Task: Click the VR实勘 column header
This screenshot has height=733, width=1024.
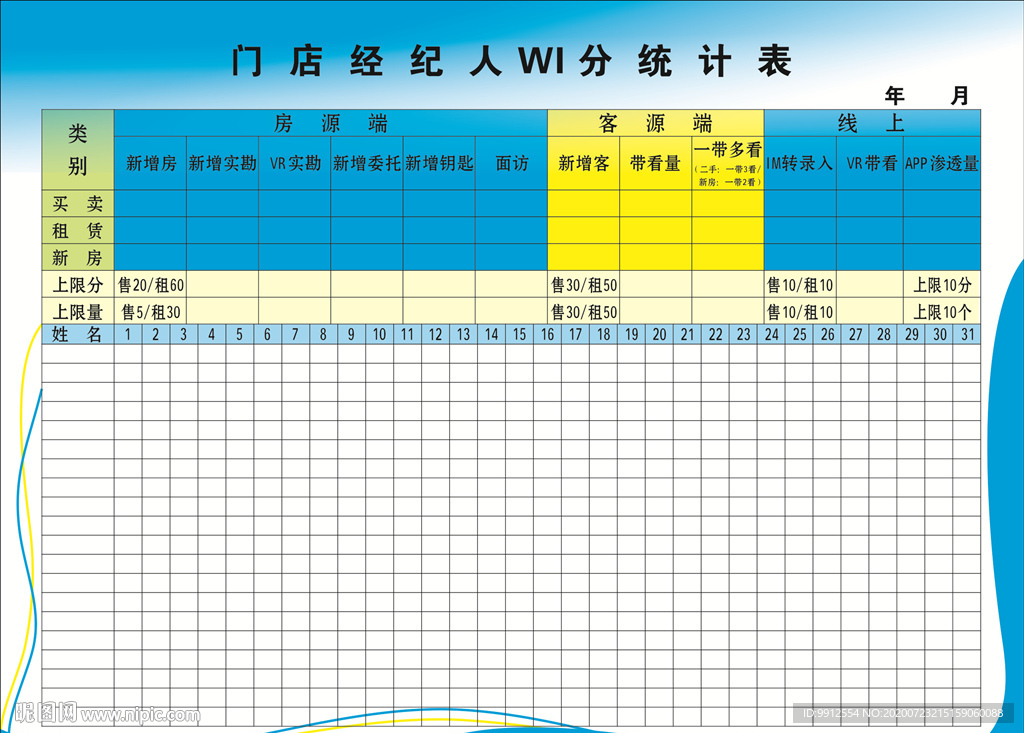Action: [295, 163]
